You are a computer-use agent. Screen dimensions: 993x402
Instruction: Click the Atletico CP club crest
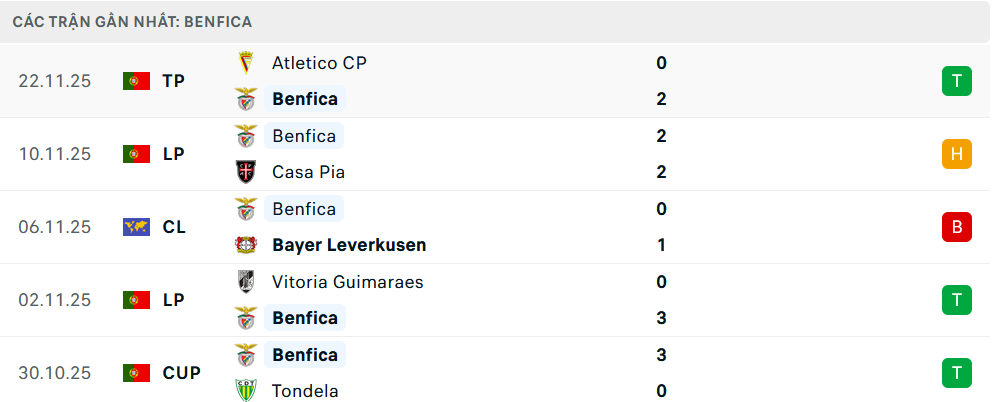pos(245,63)
